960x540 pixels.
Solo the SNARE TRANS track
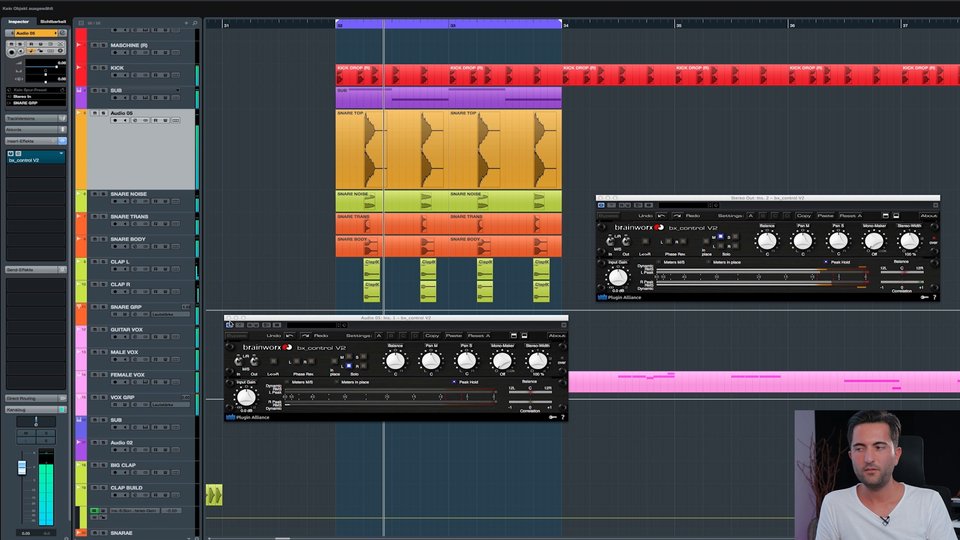click(x=103, y=216)
